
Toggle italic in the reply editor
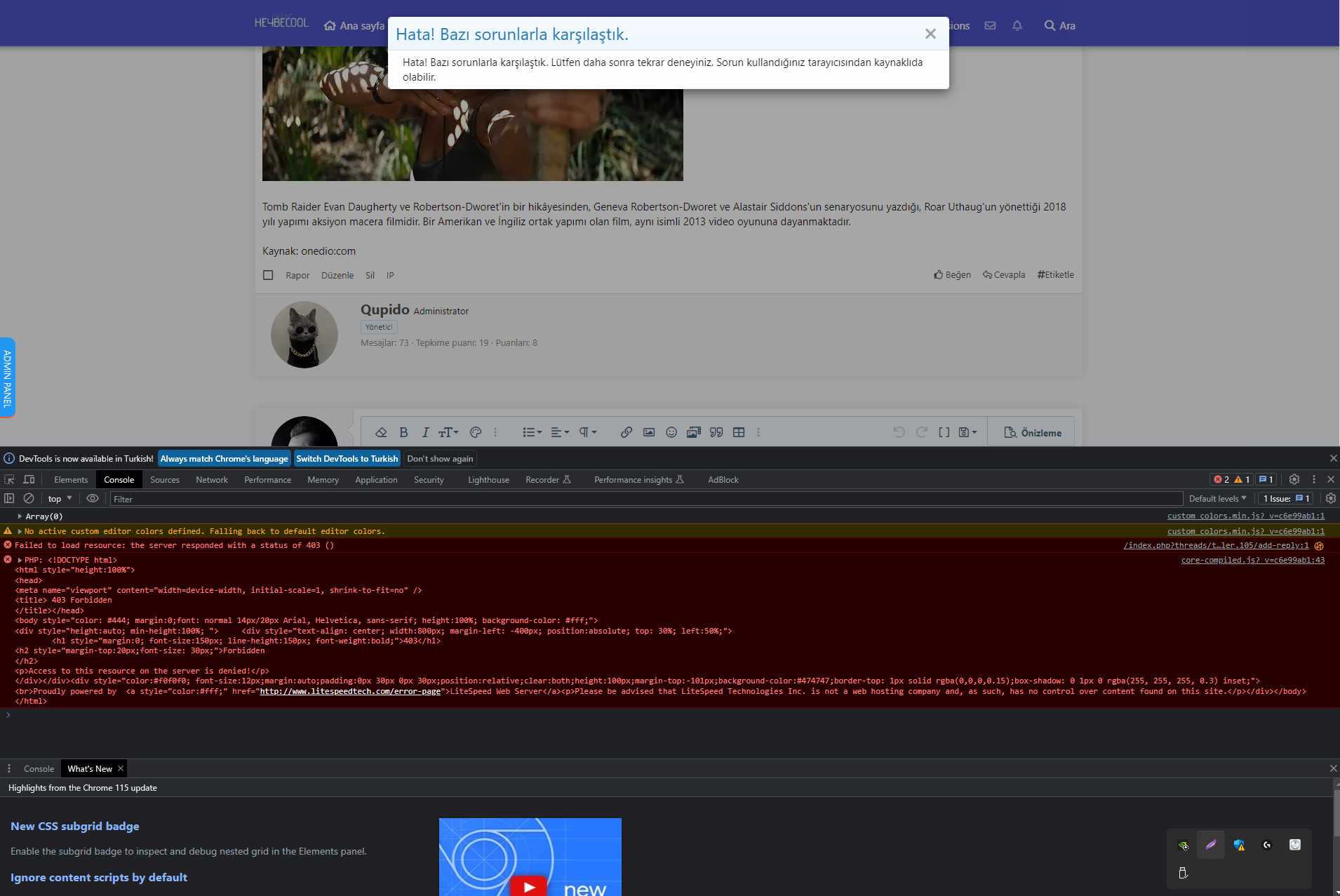(425, 432)
